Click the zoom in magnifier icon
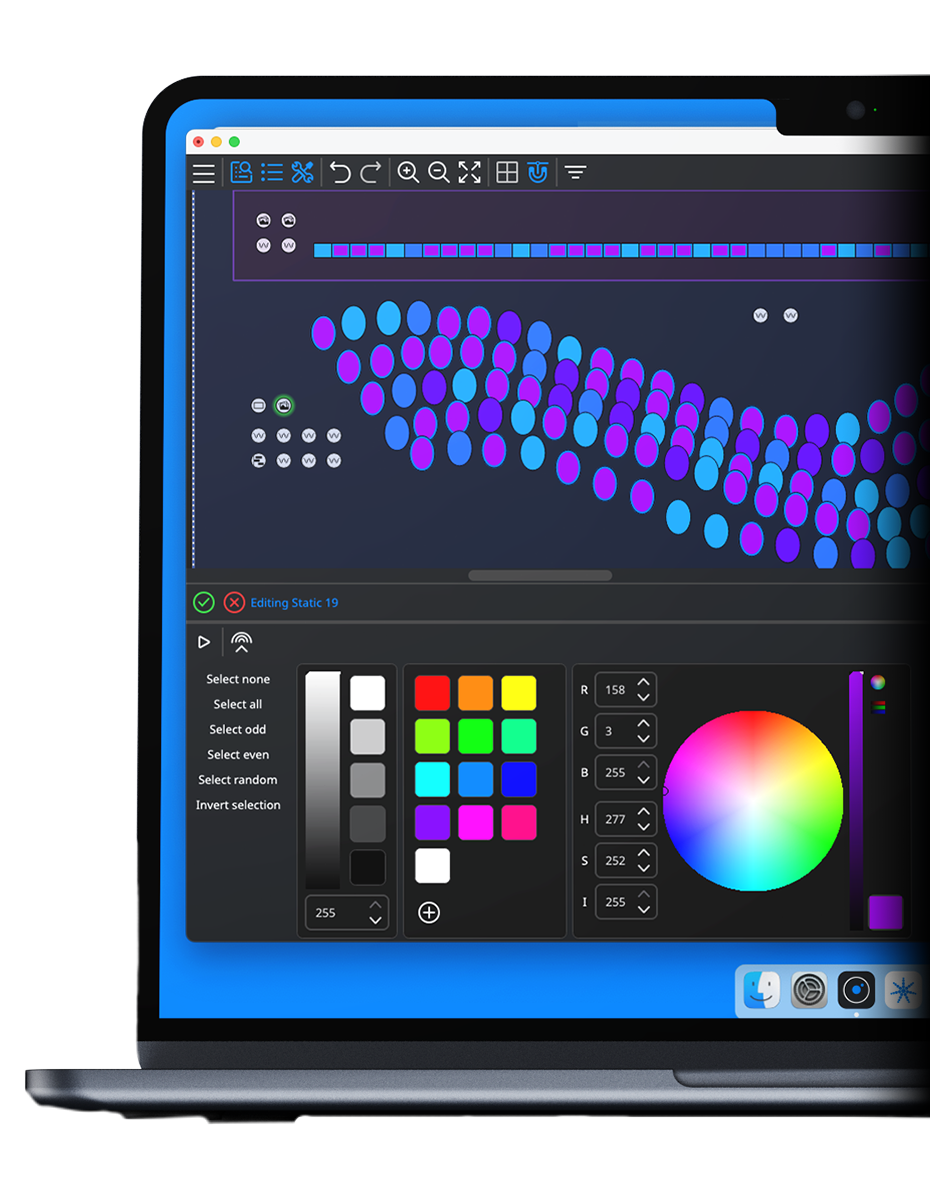Screen dimensions: 930x1200 pos(408,173)
